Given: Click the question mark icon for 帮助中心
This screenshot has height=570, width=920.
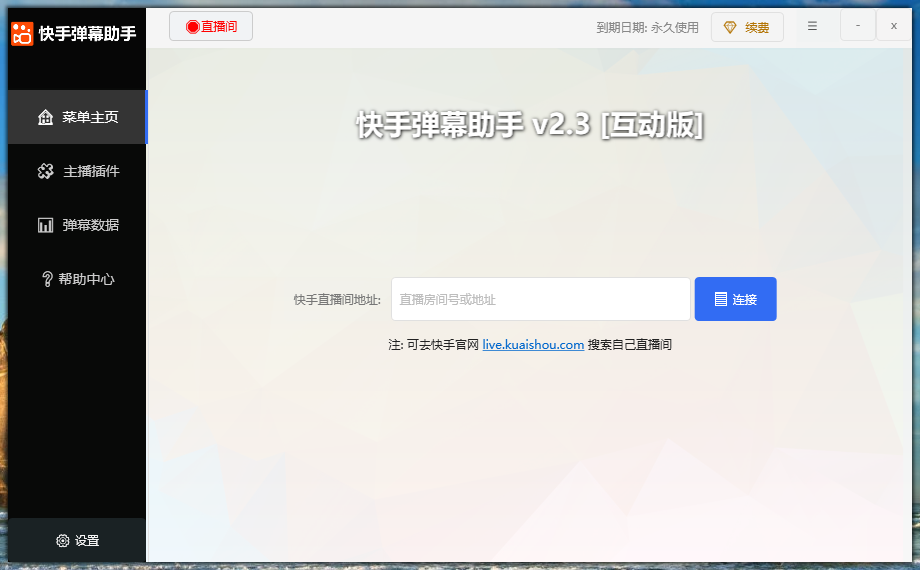Looking at the screenshot, I should coord(46,279).
